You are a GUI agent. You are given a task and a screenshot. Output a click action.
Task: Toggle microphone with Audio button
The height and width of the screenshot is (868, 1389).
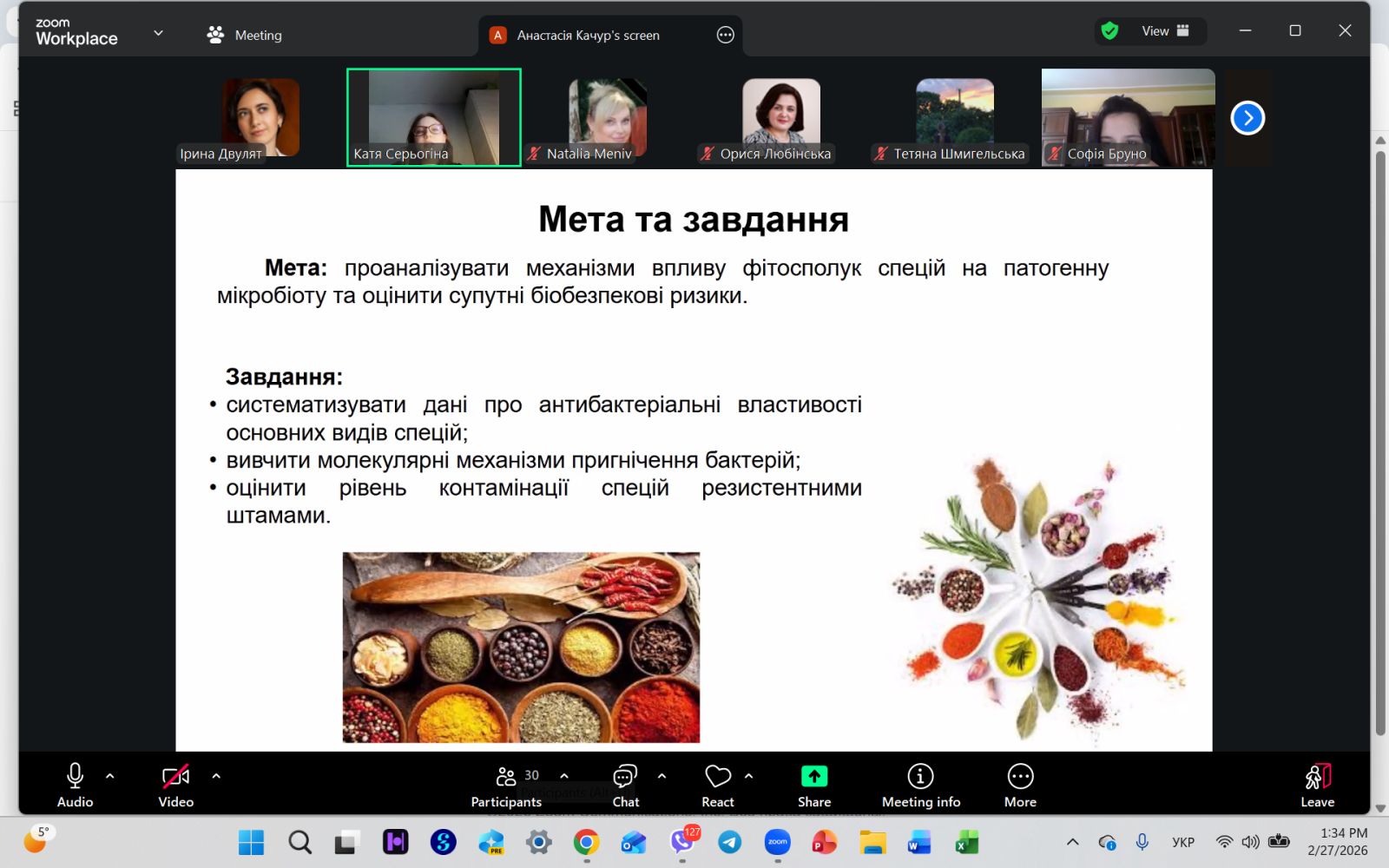(75, 786)
